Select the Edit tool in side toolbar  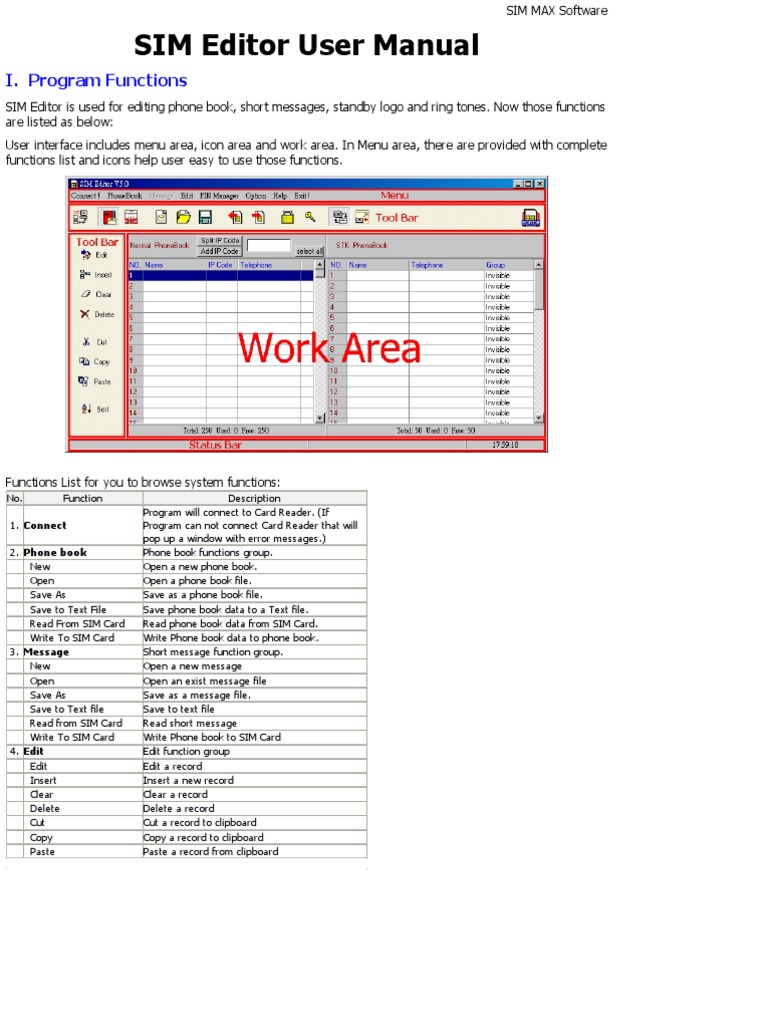pos(94,255)
